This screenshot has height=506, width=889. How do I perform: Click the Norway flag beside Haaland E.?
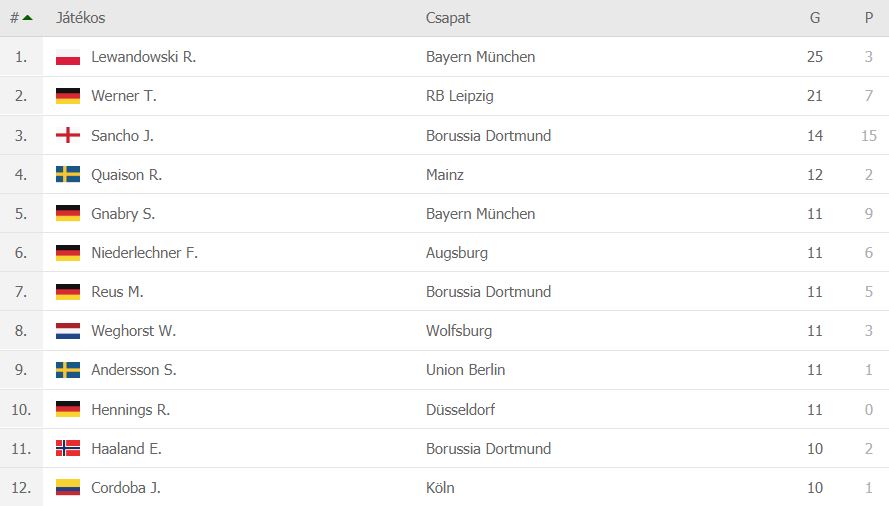pos(67,448)
